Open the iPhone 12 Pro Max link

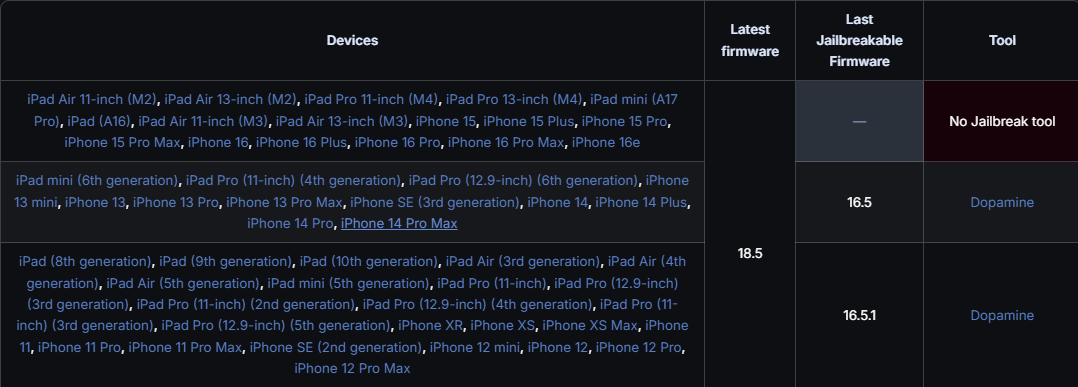(352, 368)
